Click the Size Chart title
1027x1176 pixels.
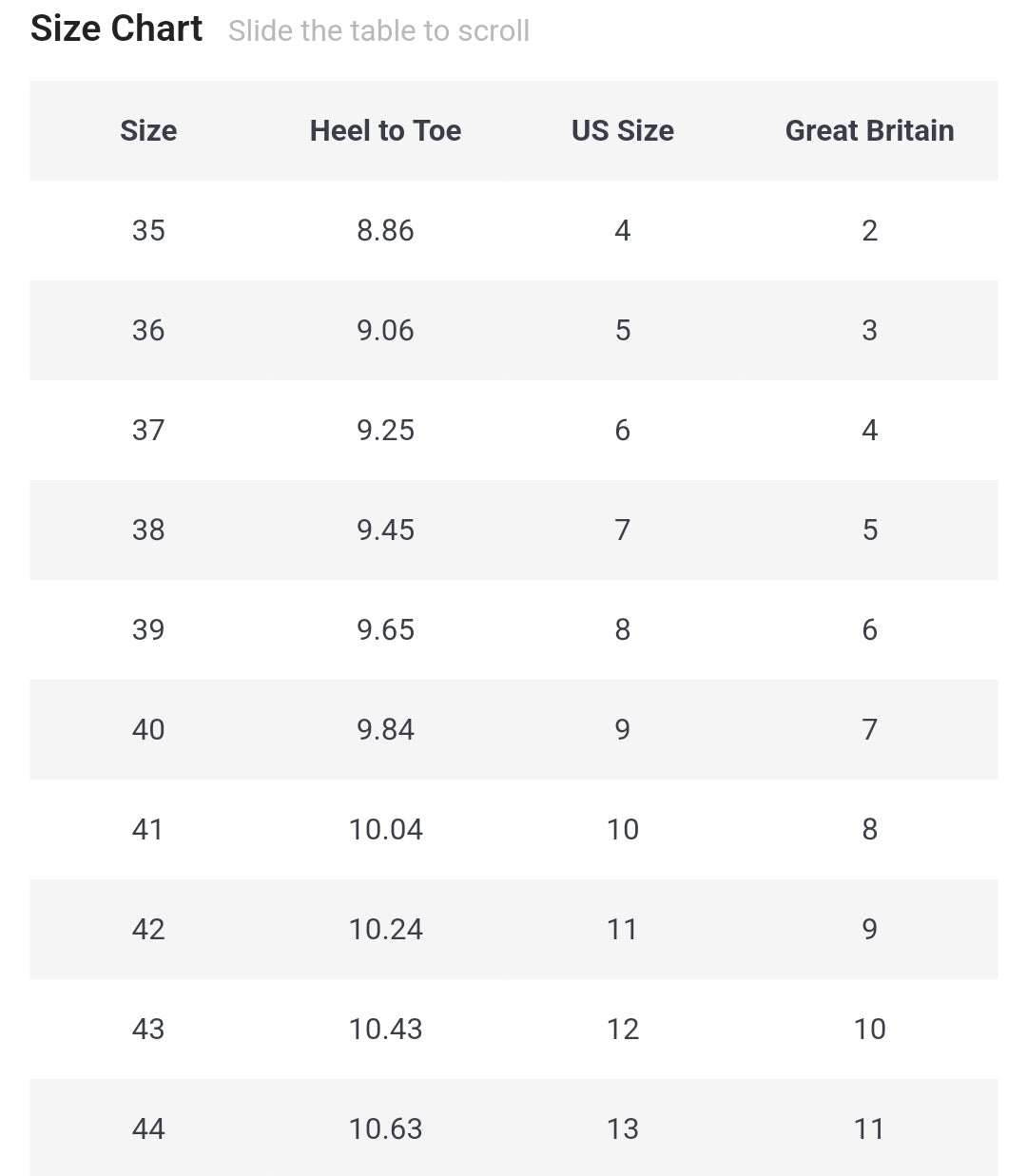(x=116, y=29)
